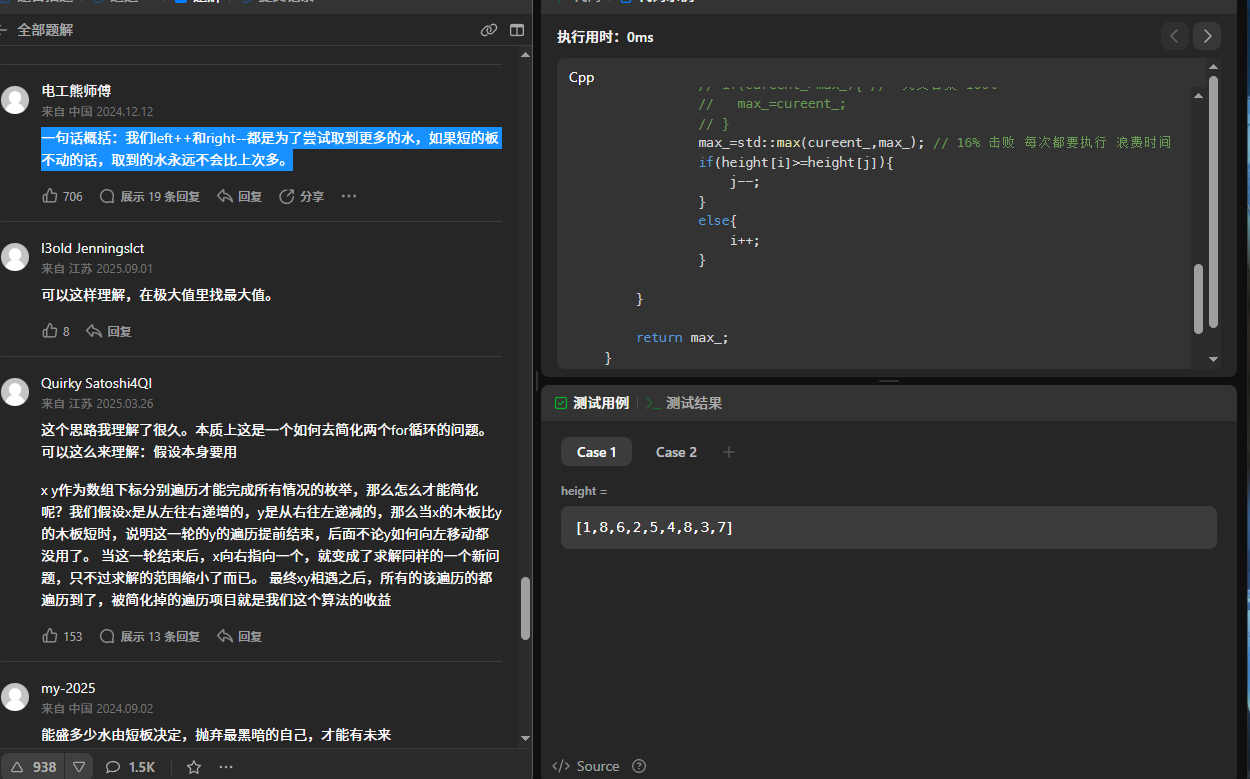Show 13 replies under Quirky Satoshi4QI's comment
Image resolution: width=1250 pixels, height=779 pixels.
[150, 636]
